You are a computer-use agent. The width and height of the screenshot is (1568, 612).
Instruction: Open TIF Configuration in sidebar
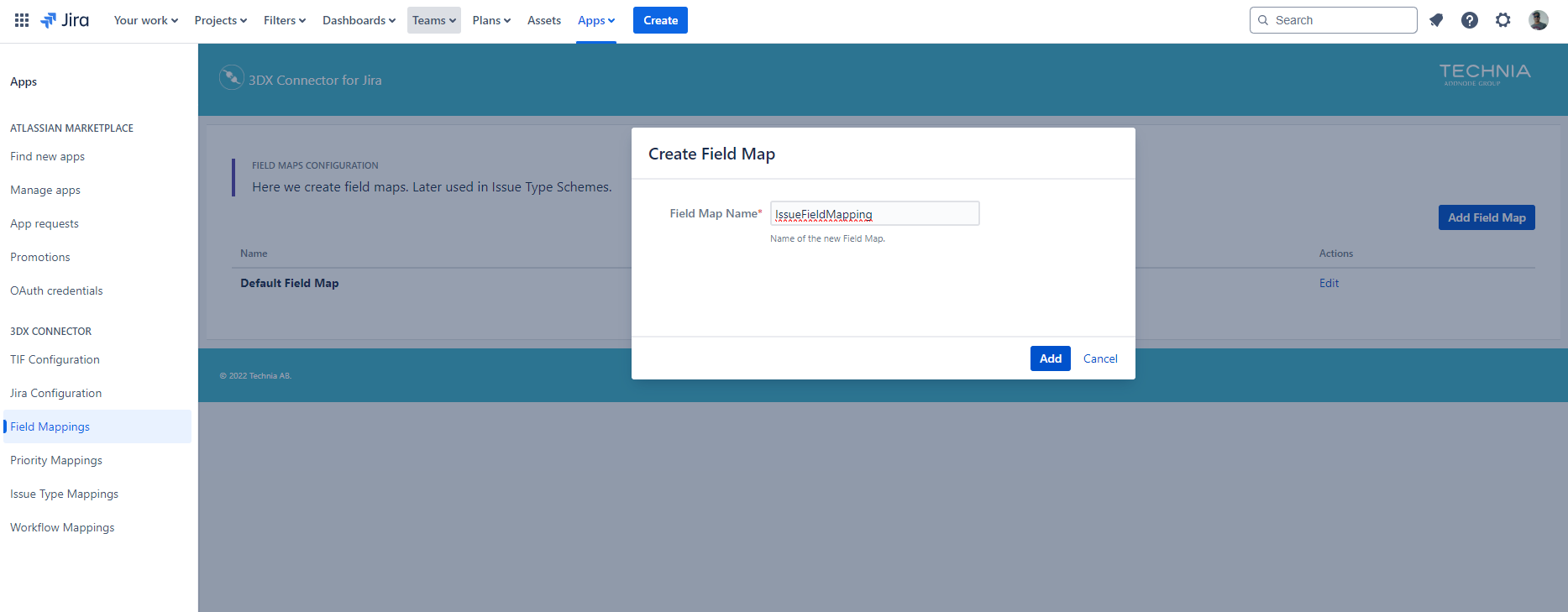coord(55,359)
